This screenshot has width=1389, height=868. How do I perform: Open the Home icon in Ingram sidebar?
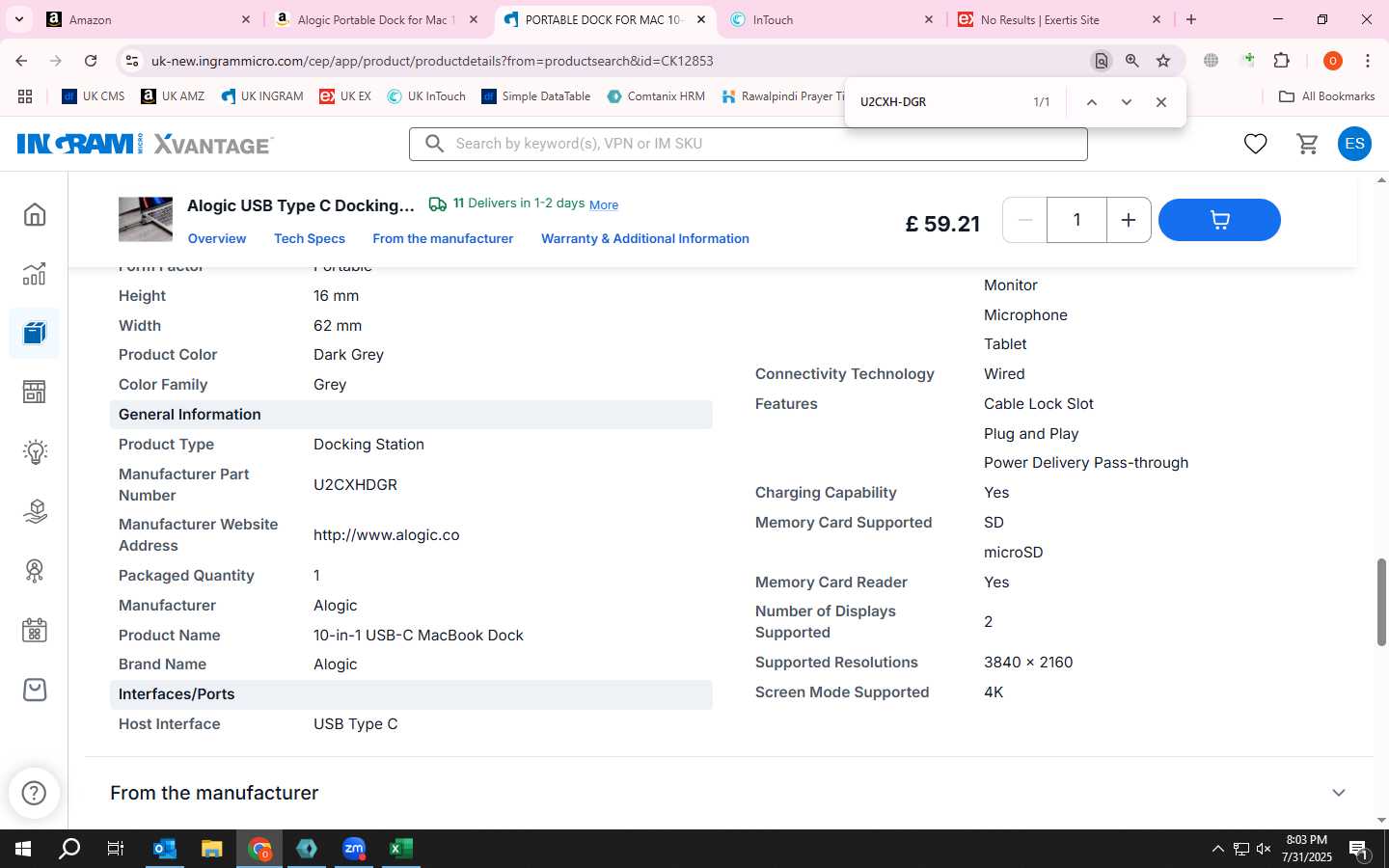[x=35, y=214]
